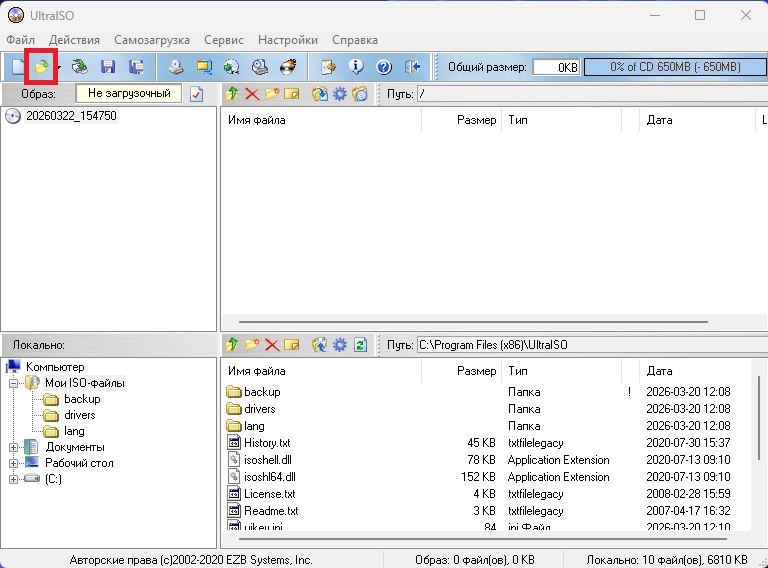This screenshot has width=768, height=568.
Task: Sort image pane by Размер column header
Action: [461, 120]
